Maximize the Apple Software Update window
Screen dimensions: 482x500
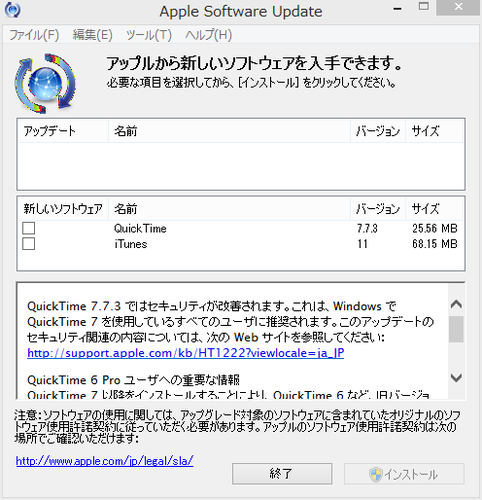pos(424,7)
